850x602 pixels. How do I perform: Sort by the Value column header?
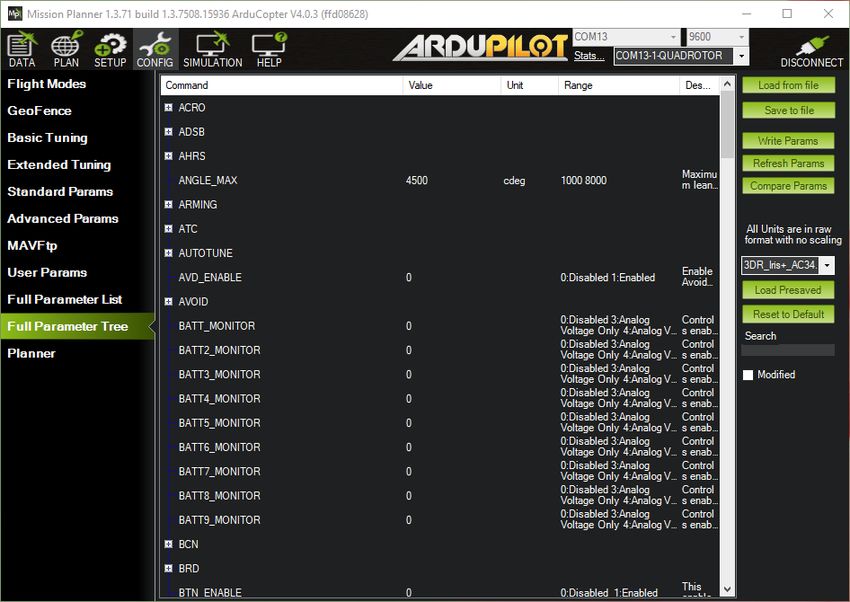point(452,85)
